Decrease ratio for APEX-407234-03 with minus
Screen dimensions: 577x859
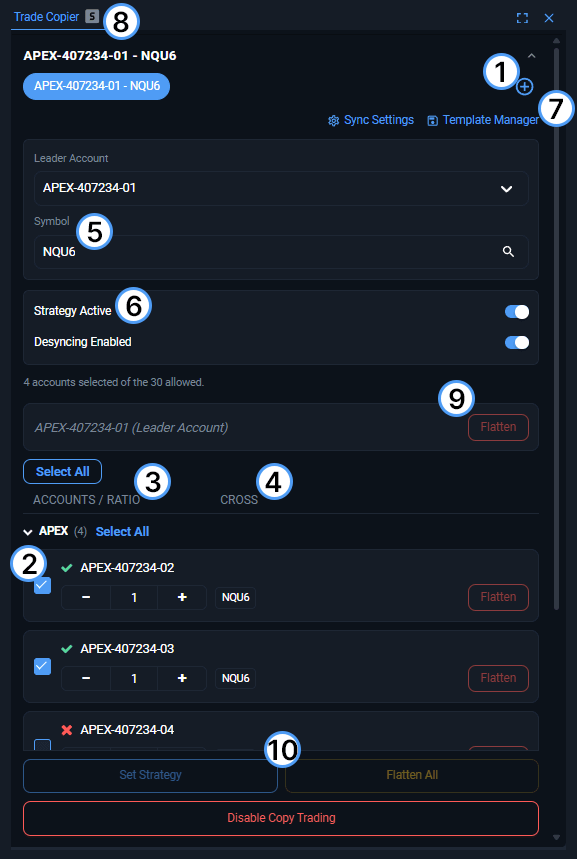tap(86, 678)
